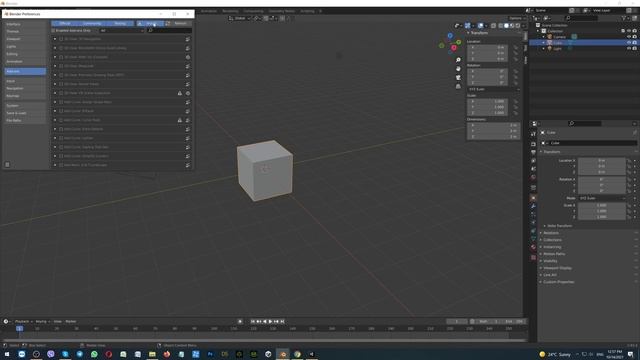
Task: Click Refresh button in add-ons header
Action: [178, 23]
